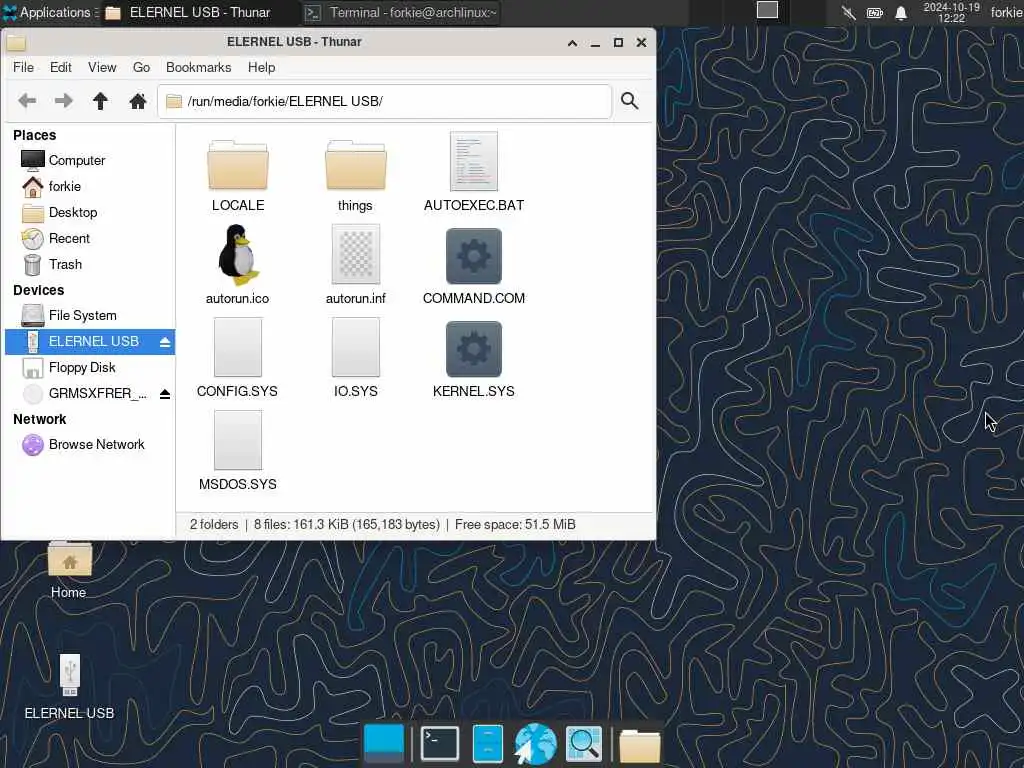Screen dimensions: 1024x768
Task: Click the workspace switcher in top panel
Action: pos(767,10)
